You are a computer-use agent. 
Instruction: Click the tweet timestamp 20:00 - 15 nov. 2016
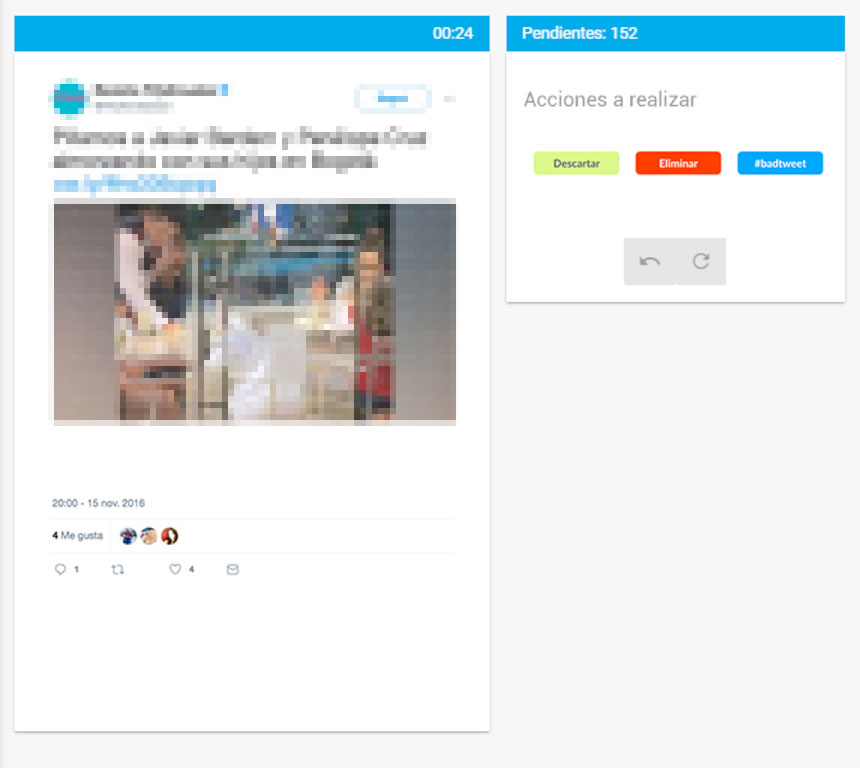point(98,503)
